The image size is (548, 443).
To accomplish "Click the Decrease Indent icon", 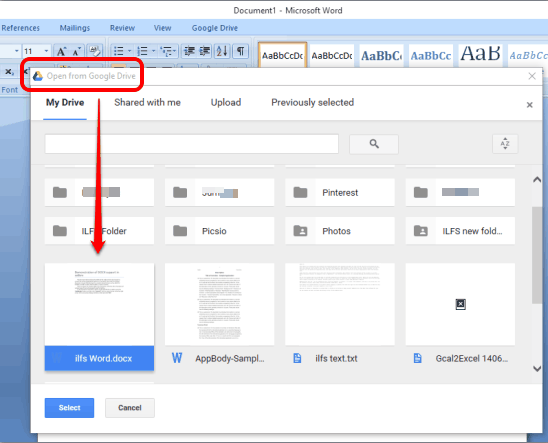I will pyautogui.click(x=189, y=51).
